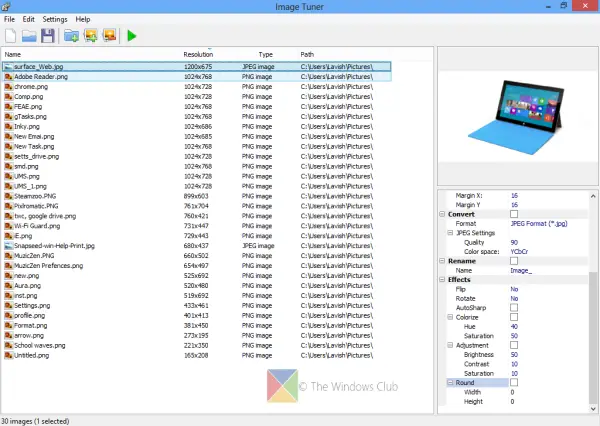Click the file icon of chrome.png
Viewport: 600px width, 426px height.
click(8, 87)
